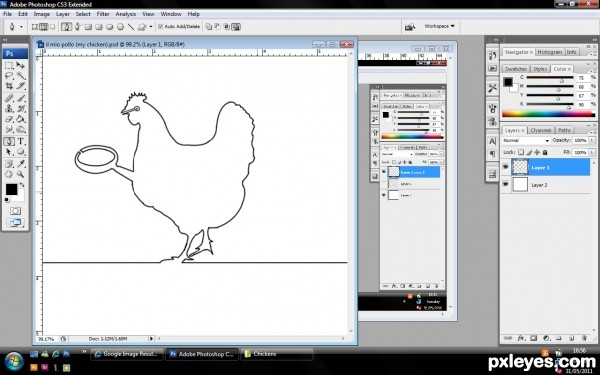Image resolution: width=600 pixels, height=375 pixels.
Task: Choose Polygon tool in options bar
Action: click(120, 27)
